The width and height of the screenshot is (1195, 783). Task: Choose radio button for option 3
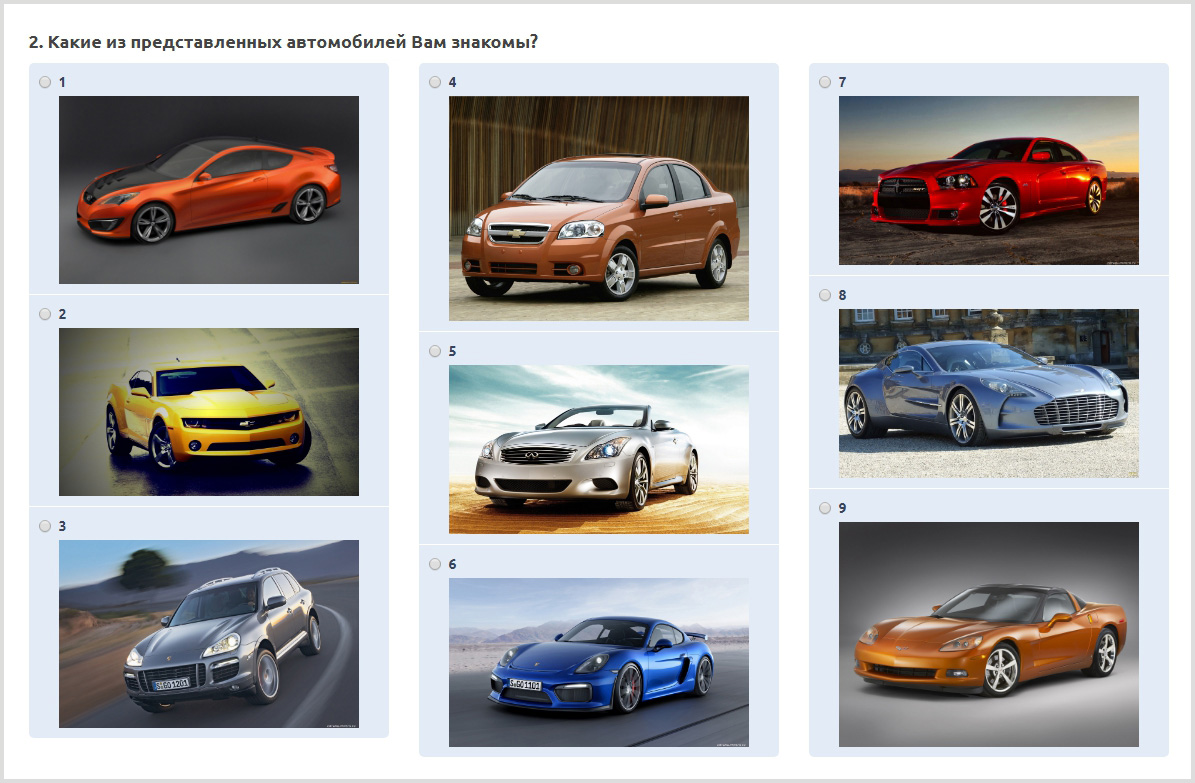pyautogui.click(x=45, y=526)
